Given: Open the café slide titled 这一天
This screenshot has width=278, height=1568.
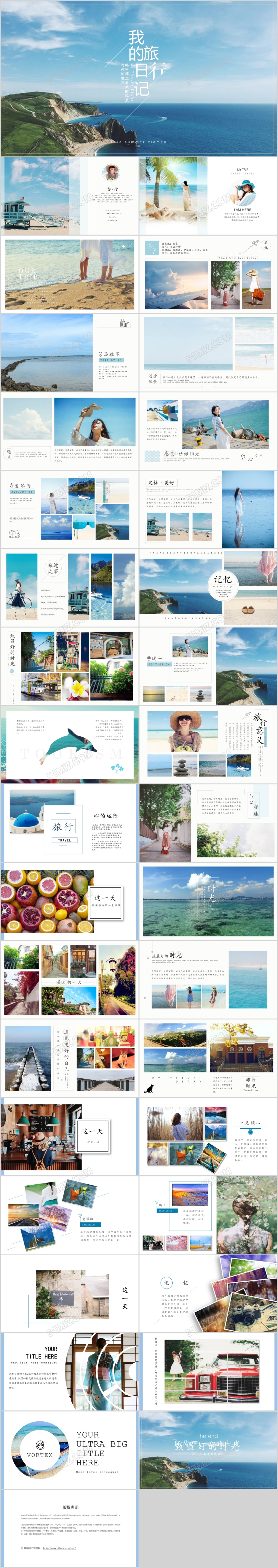Looking at the screenshot, I should pos(69,1137).
